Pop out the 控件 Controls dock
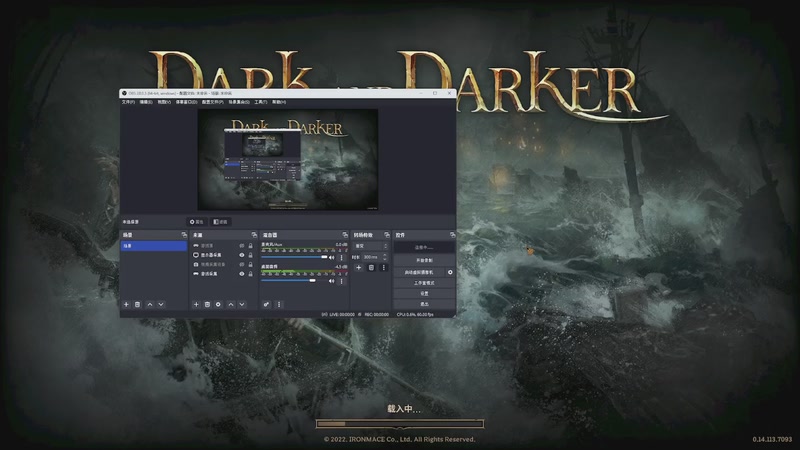Image resolution: width=800 pixels, height=450 pixels. point(453,235)
